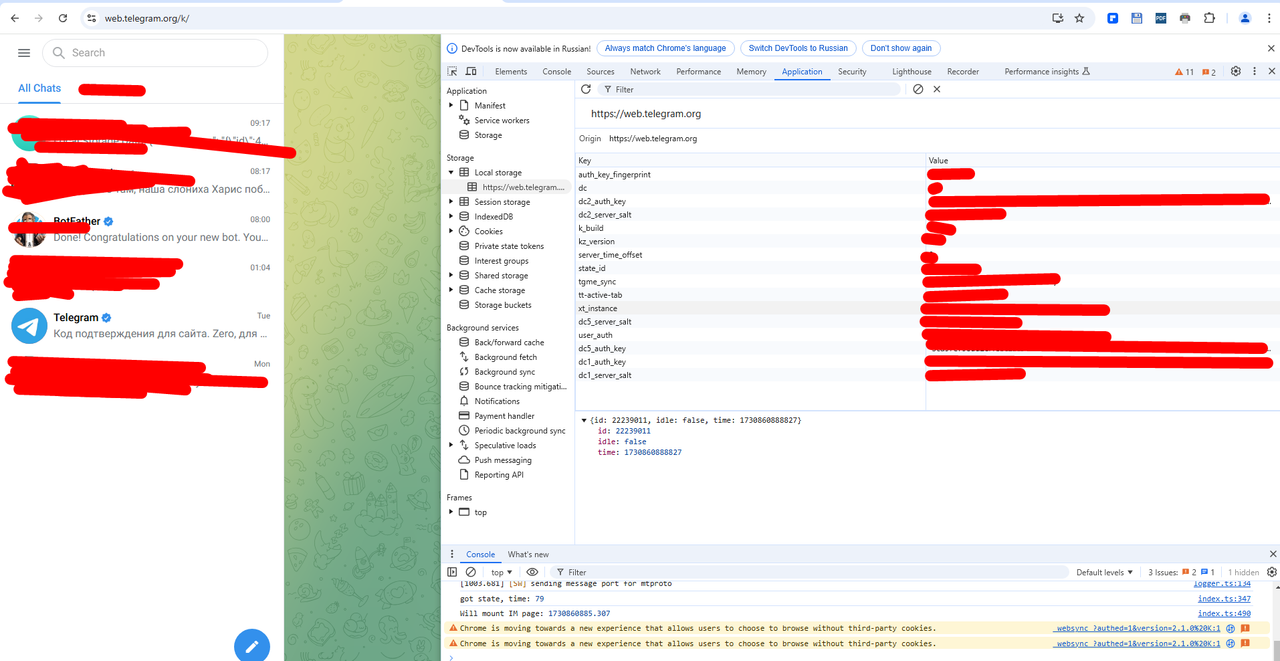The image size is (1280, 661).
Task: Open the Sources panel
Action: [600, 71]
